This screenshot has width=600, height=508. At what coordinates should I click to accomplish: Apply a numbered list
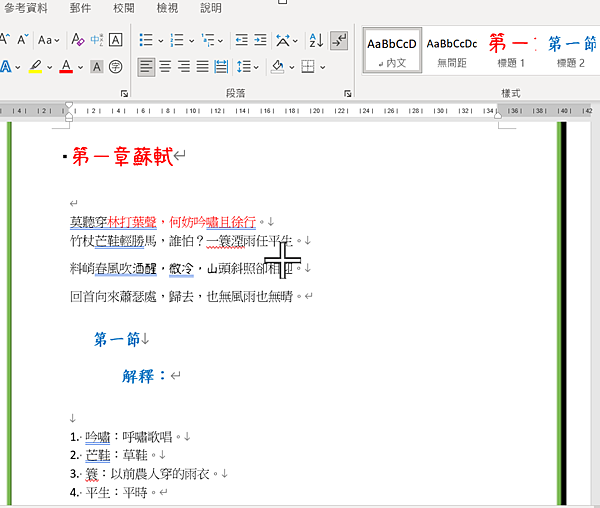pyautogui.click(x=177, y=40)
